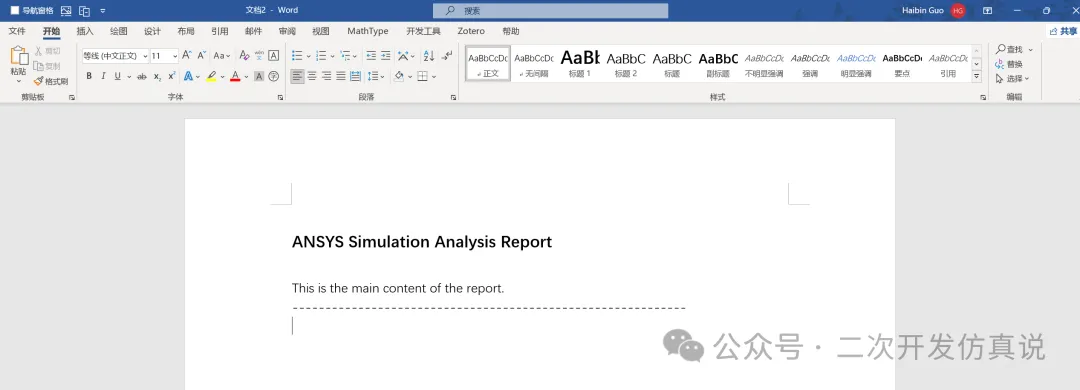
Task: Open the font dialog launcher
Action: 280,98
